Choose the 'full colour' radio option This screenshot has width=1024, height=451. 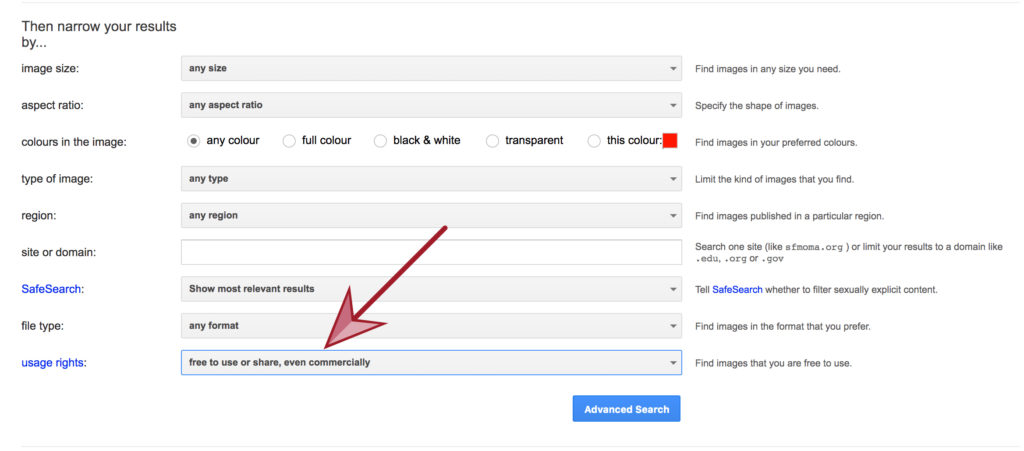[x=289, y=141]
